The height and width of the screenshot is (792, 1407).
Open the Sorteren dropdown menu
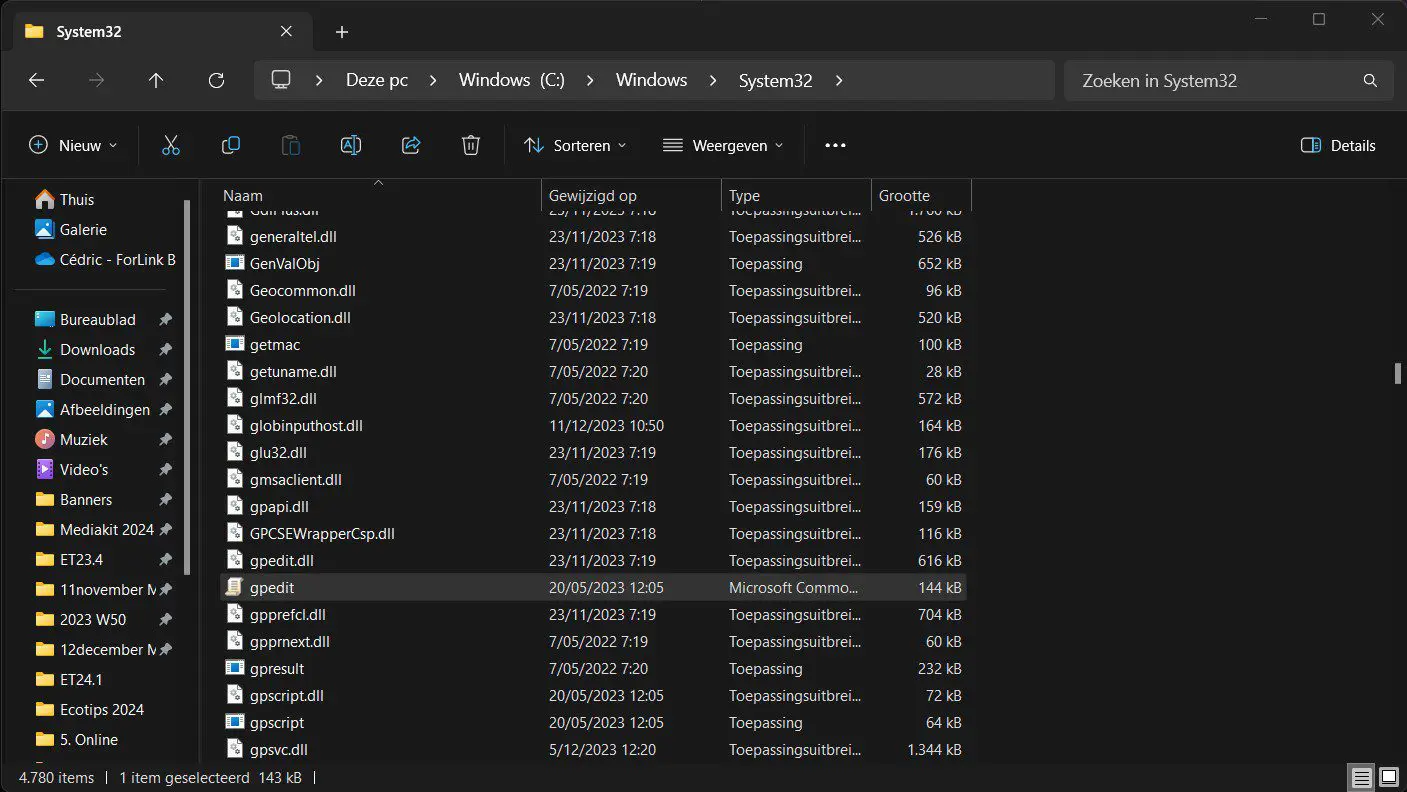tap(575, 145)
